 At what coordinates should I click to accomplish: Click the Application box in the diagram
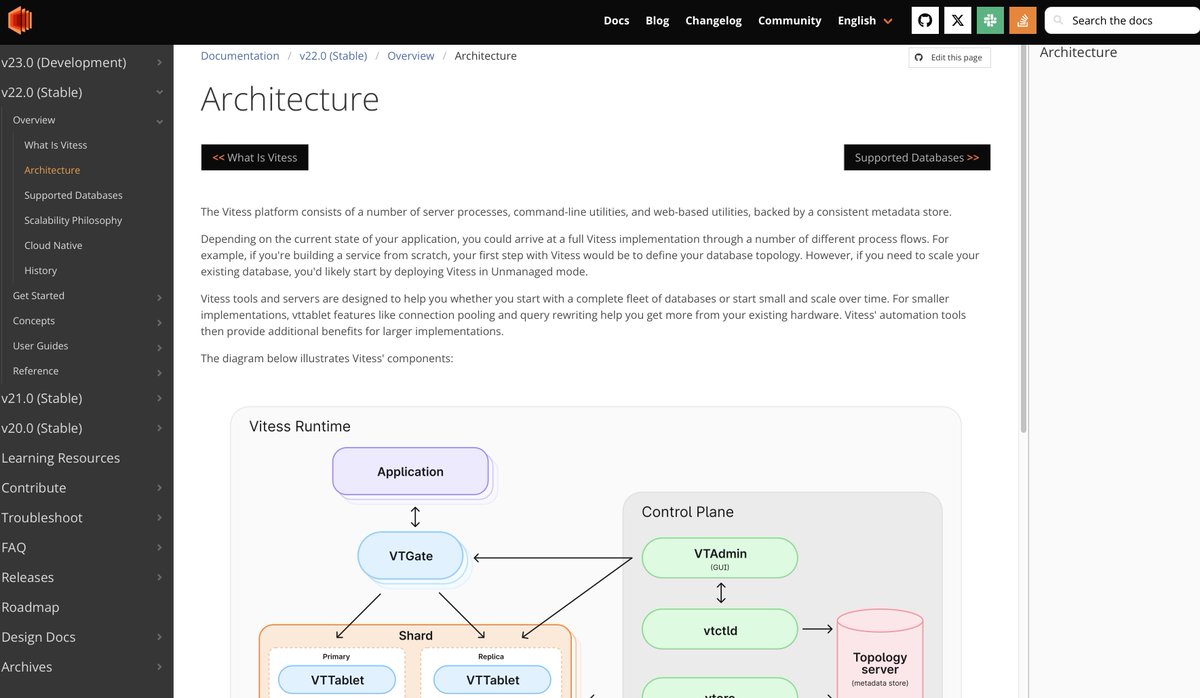[x=410, y=471]
